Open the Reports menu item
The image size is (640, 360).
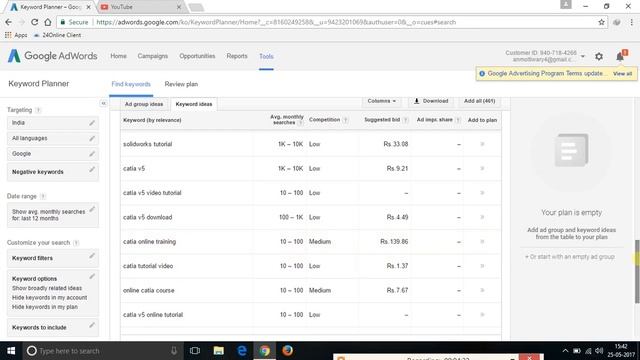(237, 56)
